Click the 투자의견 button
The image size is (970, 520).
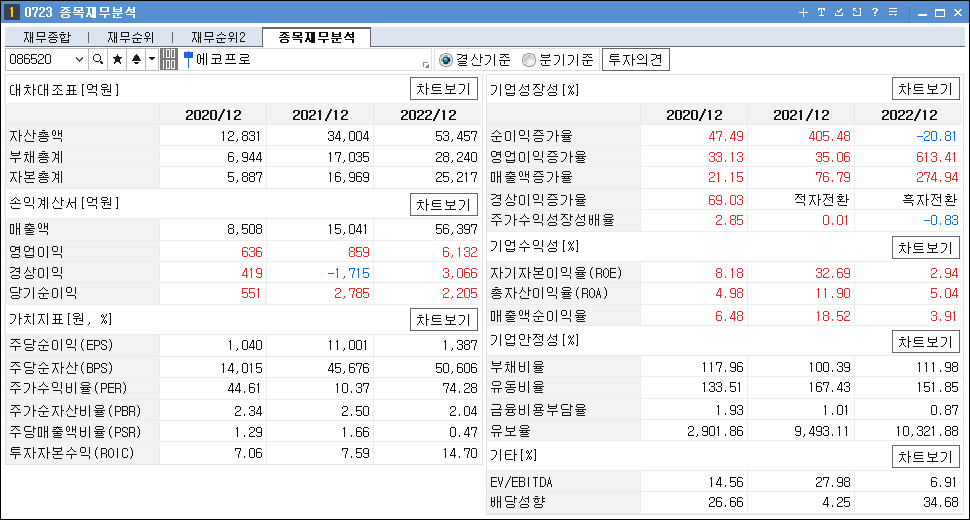point(635,59)
